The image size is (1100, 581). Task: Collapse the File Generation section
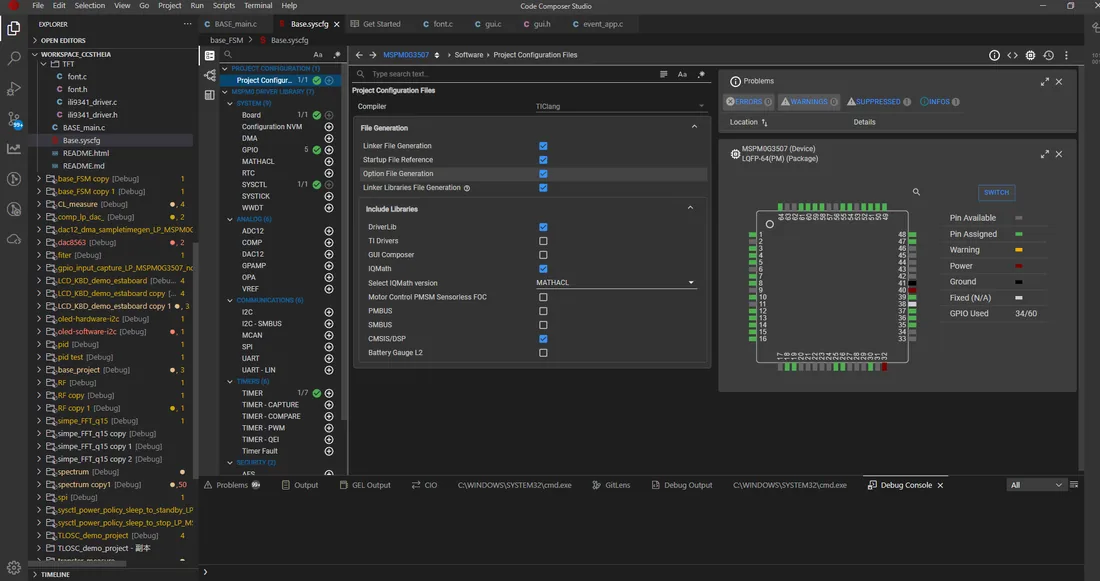(694, 127)
